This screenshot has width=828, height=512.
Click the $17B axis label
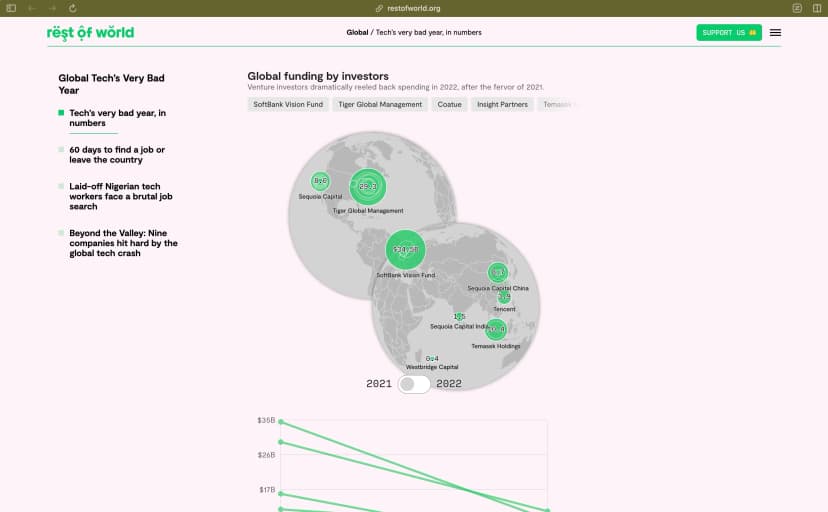[267, 490]
